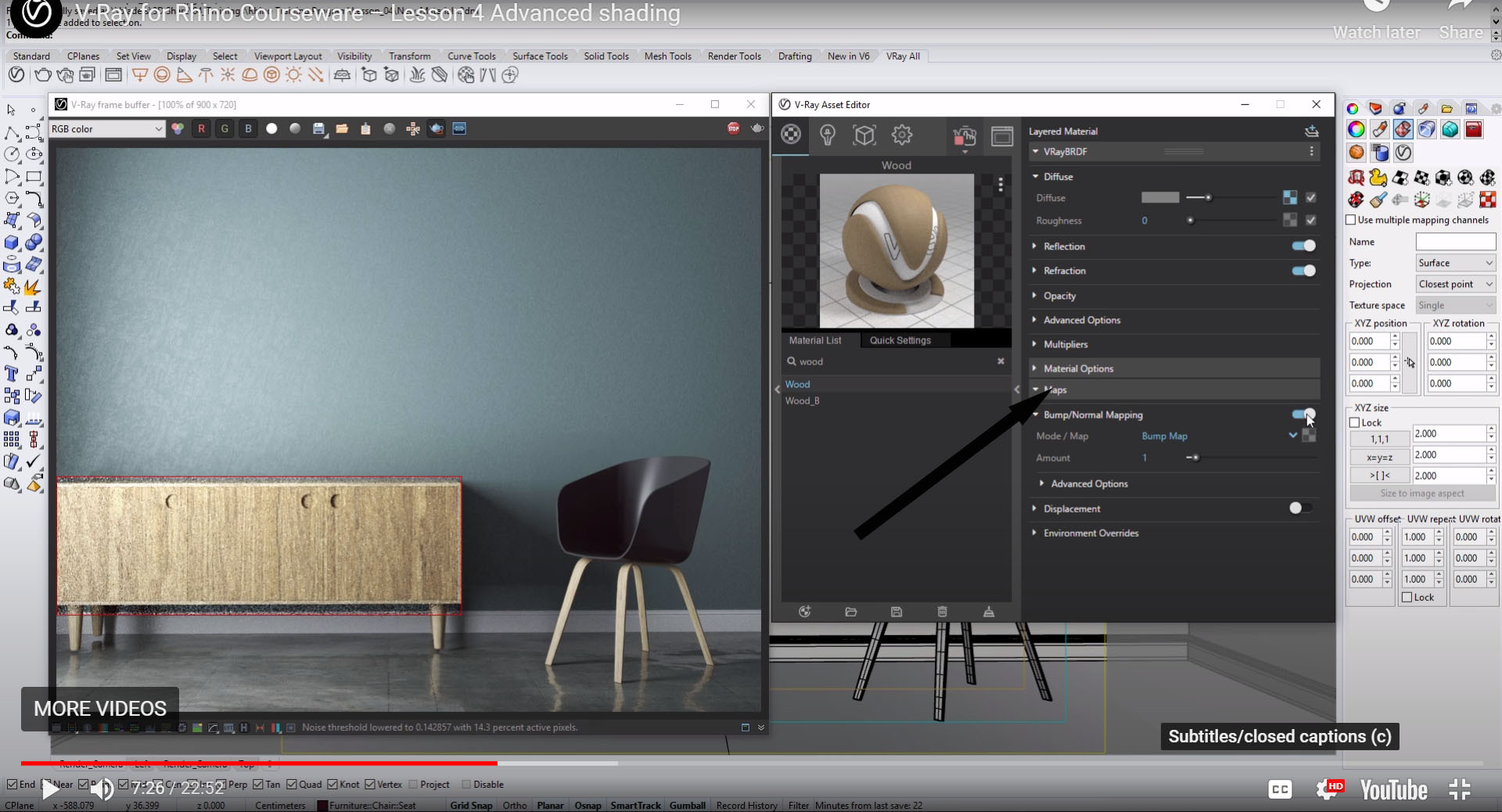Open VRayBRDF three-dot options menu
Screen dimensions: 1502x812
click(x=1312, y=151)
